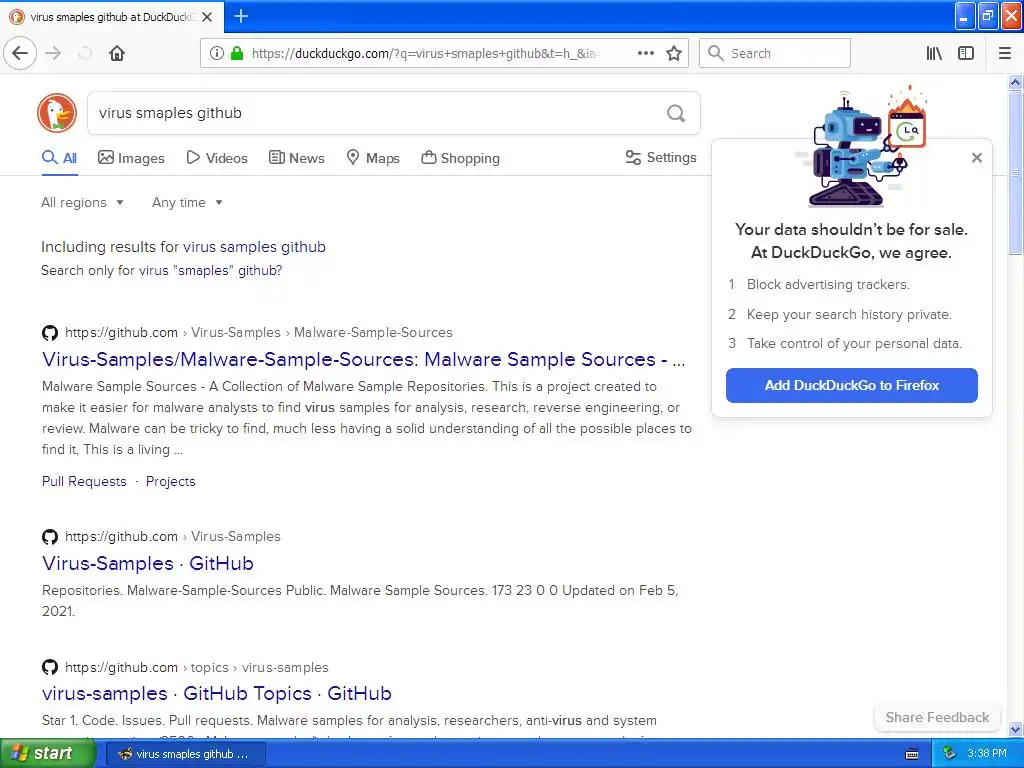Click the github.com › Virus-Samples URL breadcrumb
This screenshot has width=1024, height=768.
[173, 536]
